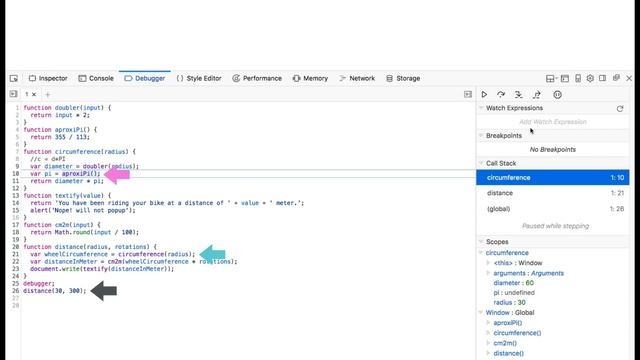Screen dimensions: 640x360
Task: Click 'Paused while stepping' status text
Action: pos(556,226)
